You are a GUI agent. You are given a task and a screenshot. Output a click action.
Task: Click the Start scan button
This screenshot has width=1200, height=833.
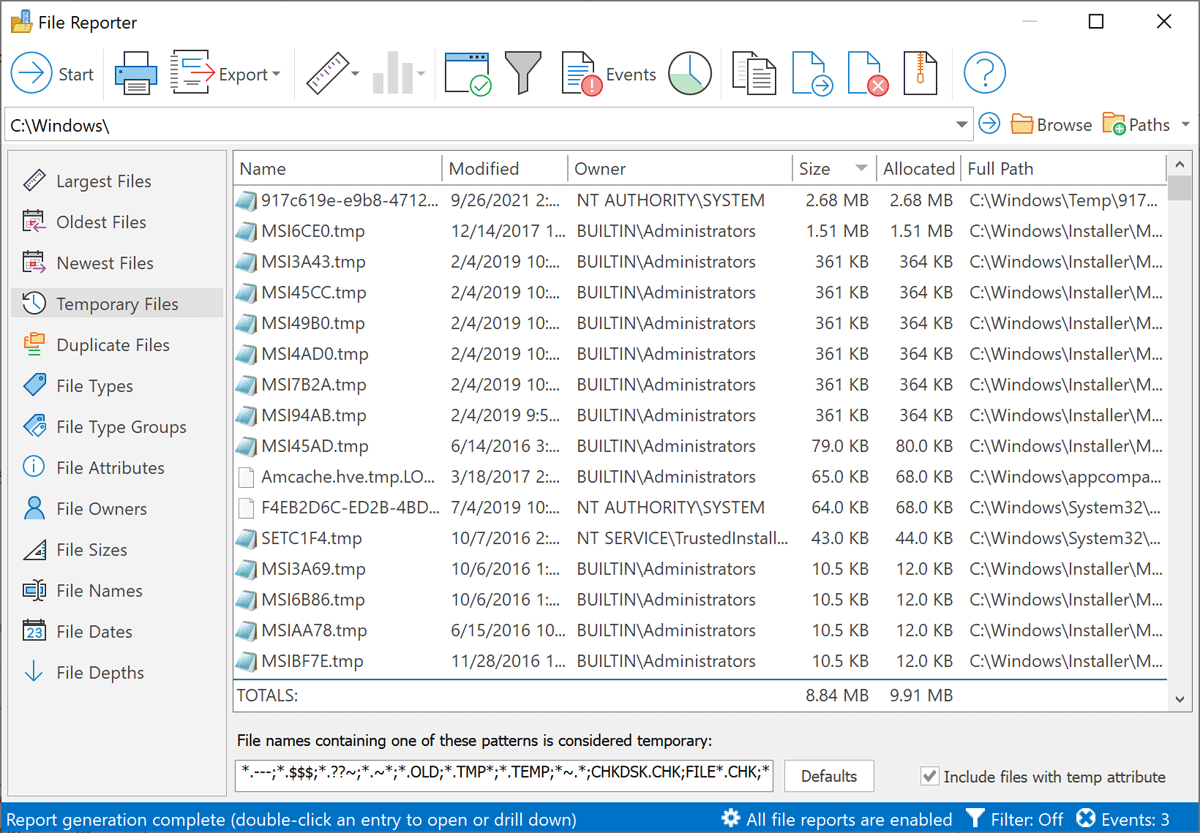tap(52, 74)
